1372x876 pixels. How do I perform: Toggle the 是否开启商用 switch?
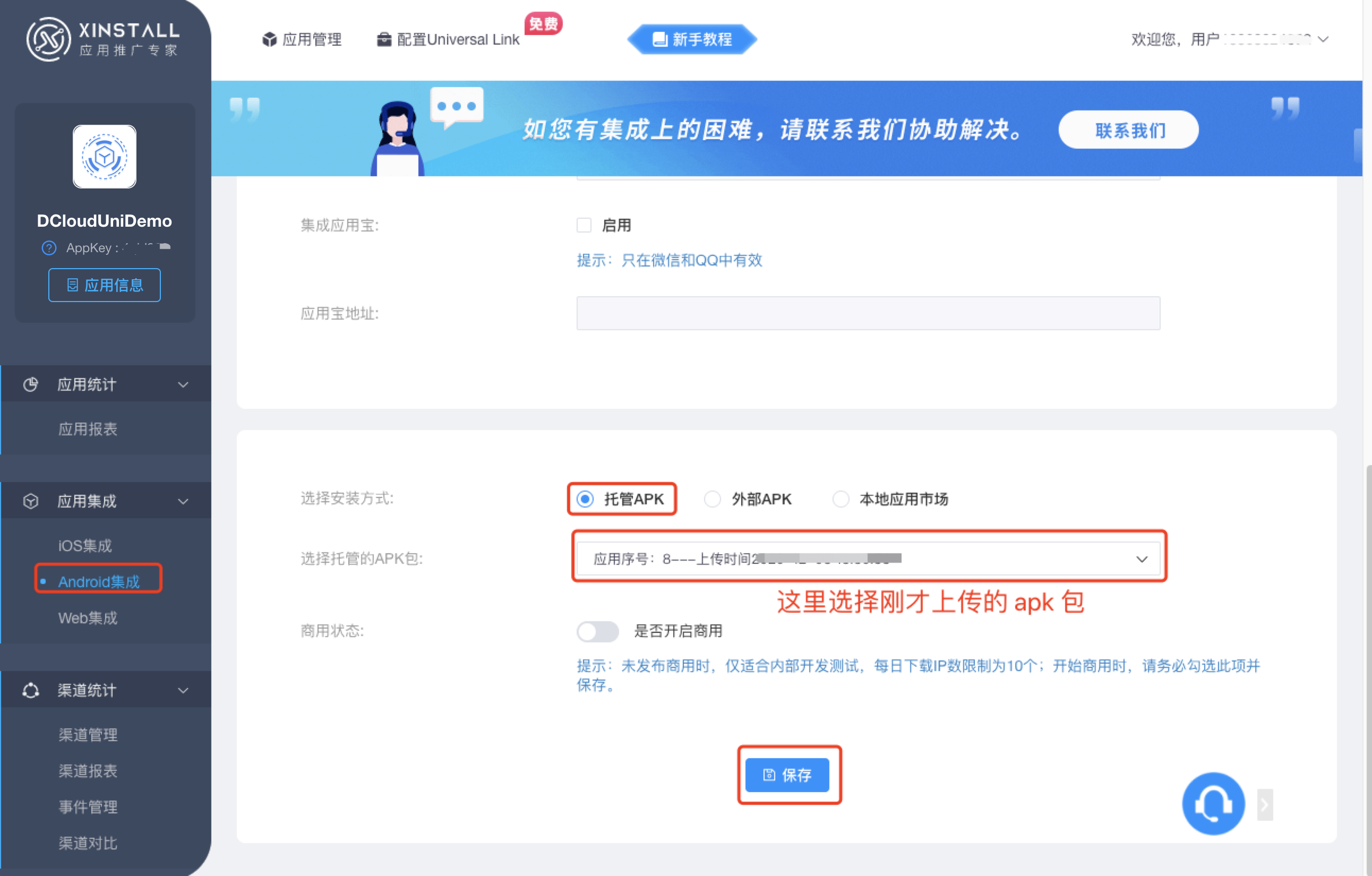pos(597,631)
